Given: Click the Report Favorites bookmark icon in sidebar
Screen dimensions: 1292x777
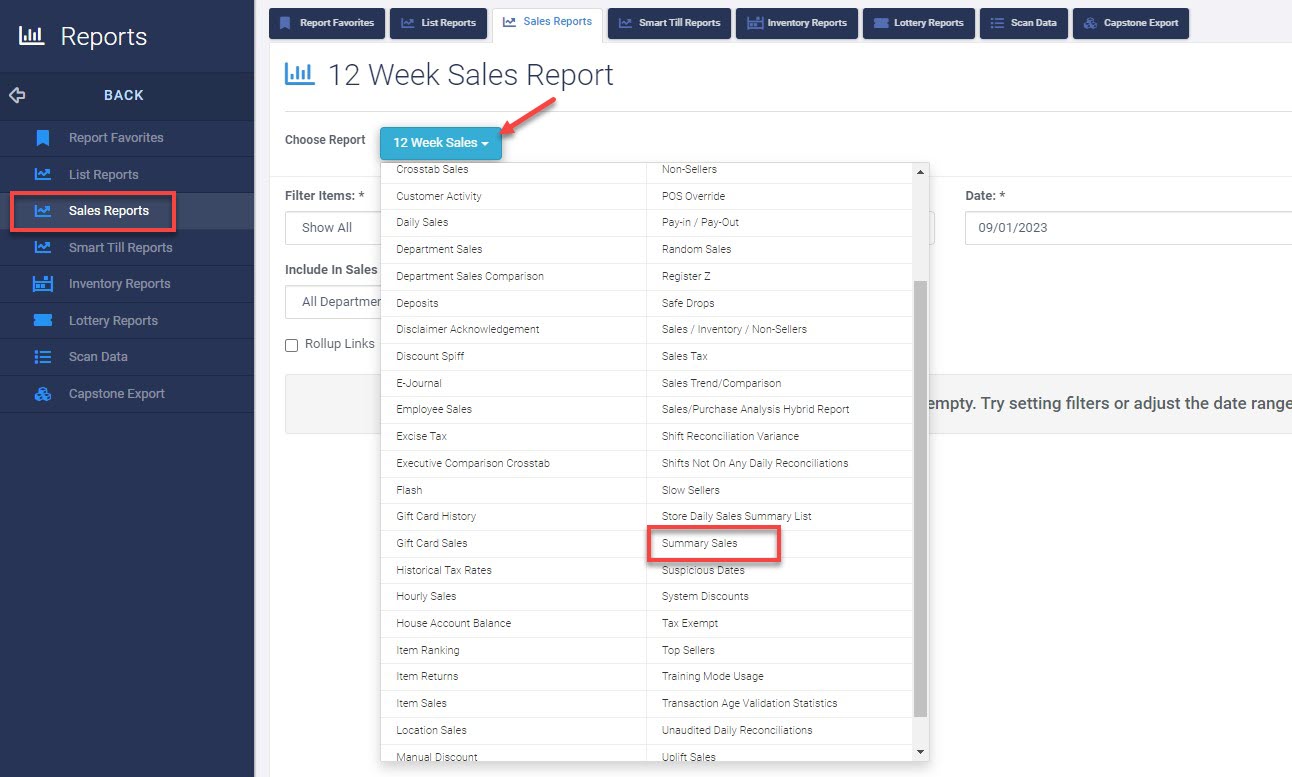Looking at the screenshot, I should 42,138.
